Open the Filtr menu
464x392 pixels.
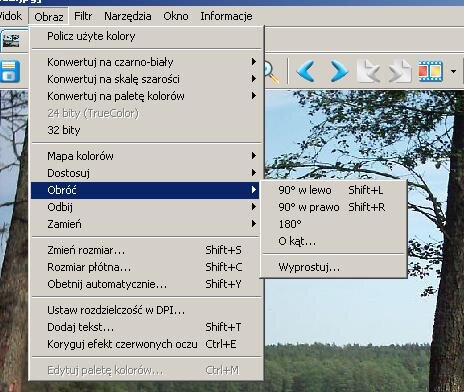(83, 16)
